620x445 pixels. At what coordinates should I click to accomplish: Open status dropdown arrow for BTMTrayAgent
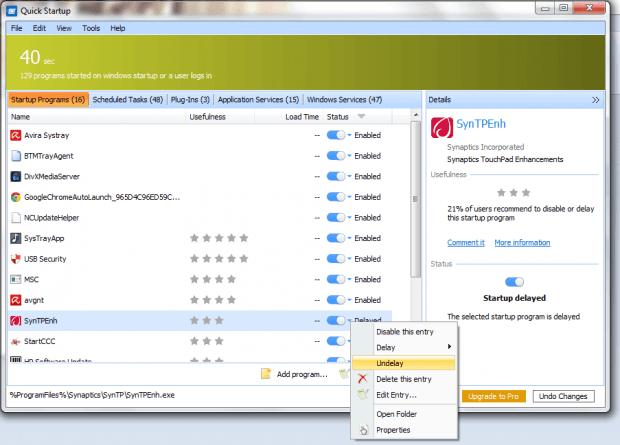click(x=350, y=156)
